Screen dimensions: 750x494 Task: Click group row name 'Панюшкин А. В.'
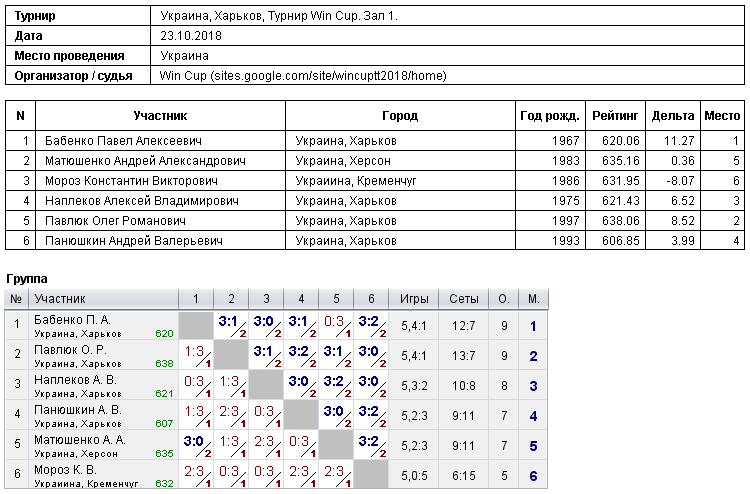click(78, 410)
